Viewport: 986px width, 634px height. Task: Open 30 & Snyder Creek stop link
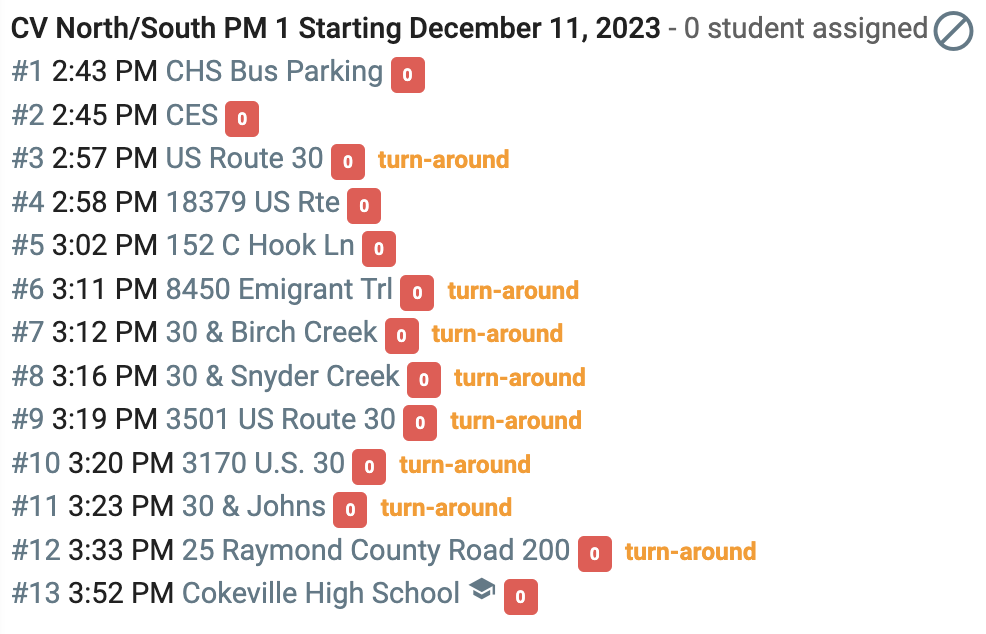click(x=282, y=376)
